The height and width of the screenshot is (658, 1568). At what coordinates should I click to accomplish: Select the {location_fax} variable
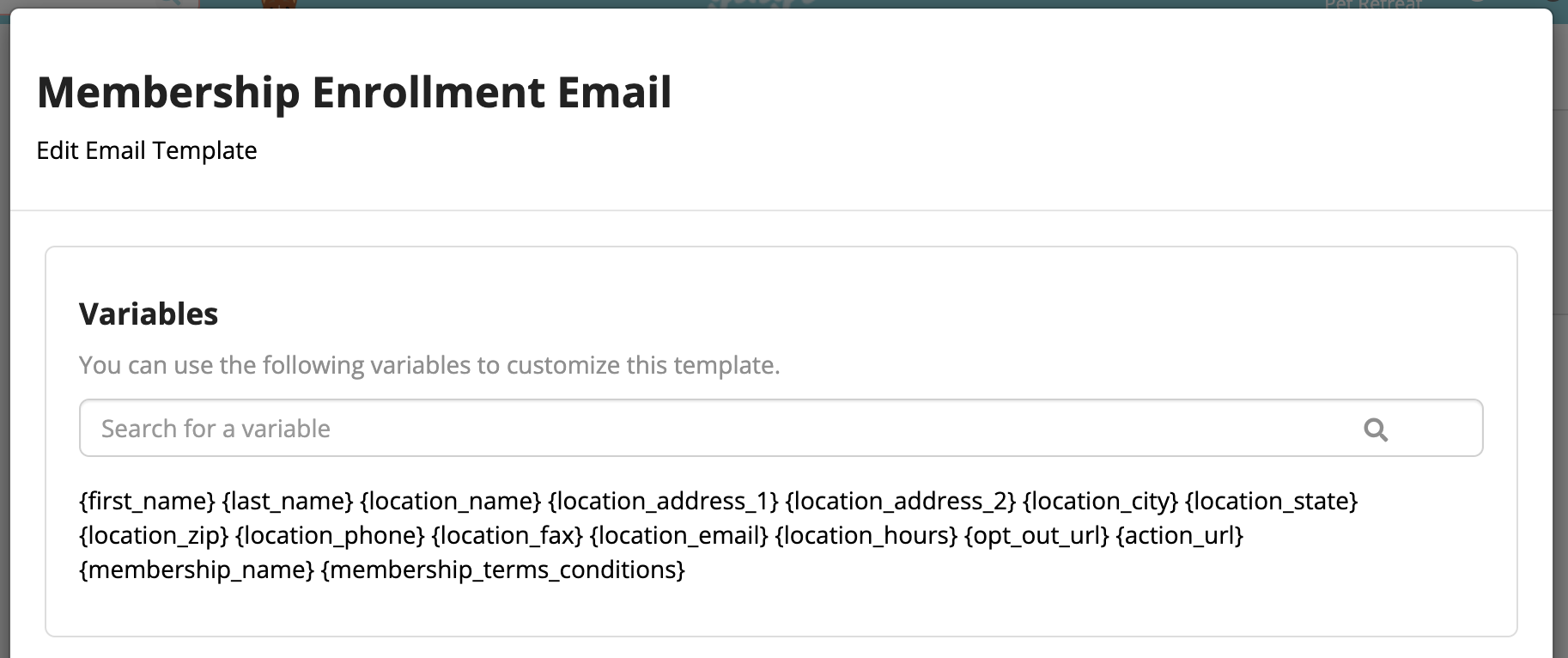(507, 535)
